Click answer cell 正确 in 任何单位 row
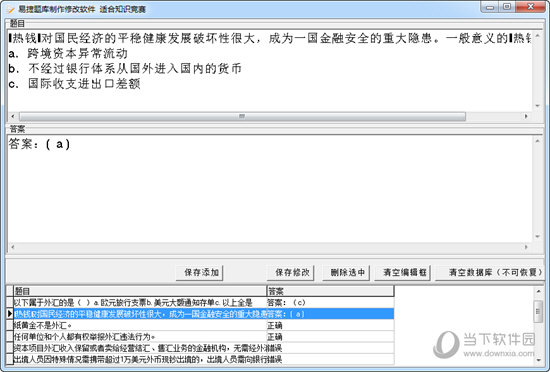Image resolution: width=550 pixels, height=372 pixels. (x=330, y=337)
